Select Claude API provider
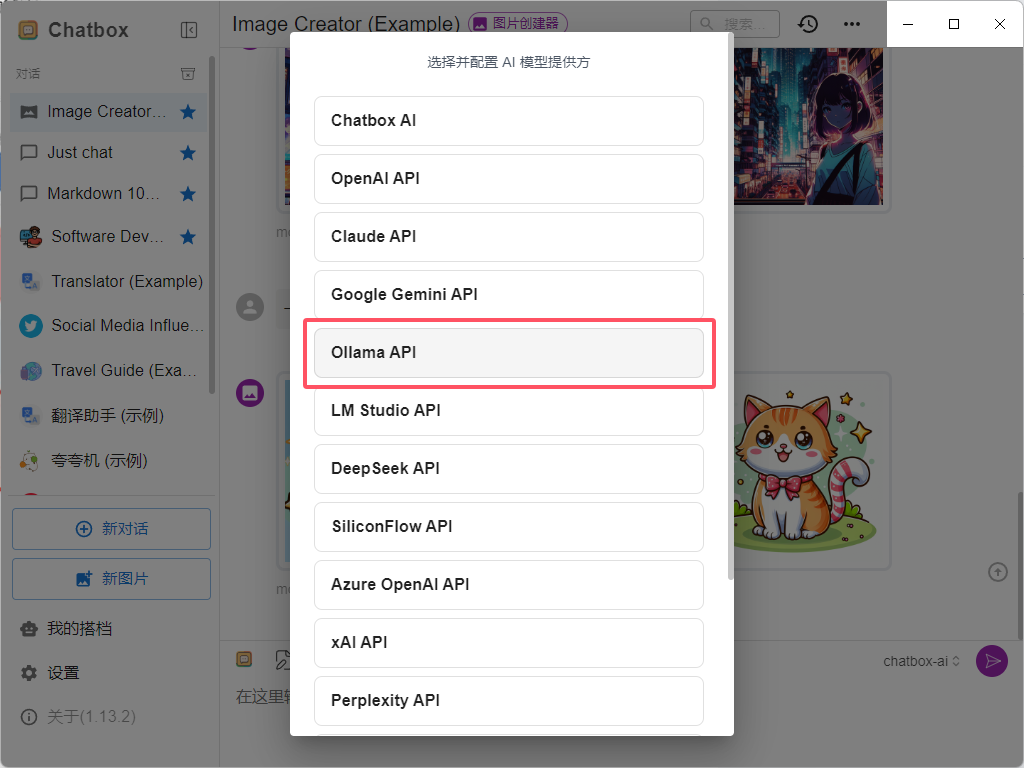1024x768 pixels. pos(508,236)
